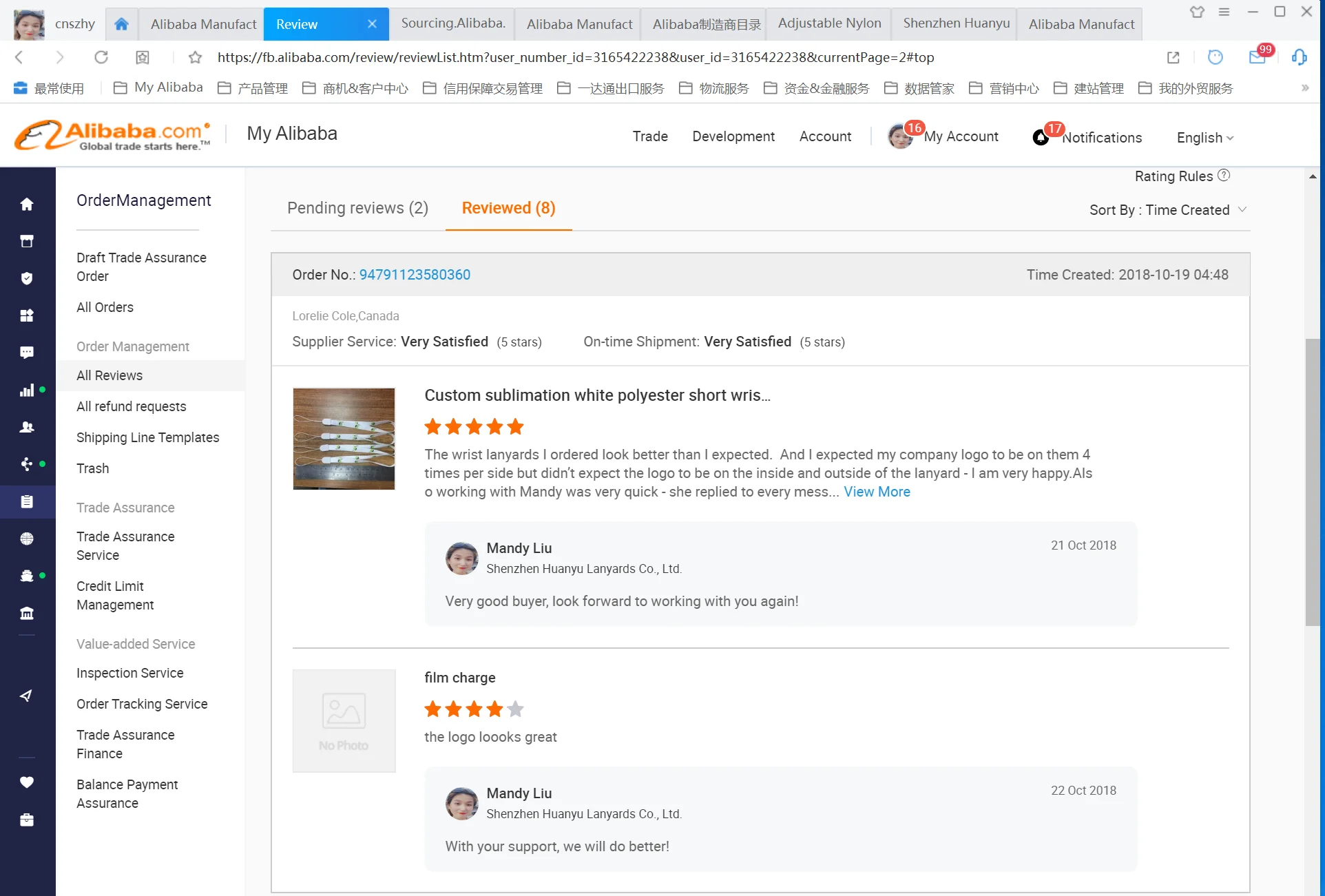The width and height of the screenshot is (1325, 896).
Task: Click the Notifications bell icon
Action: (x=1041, y=138)
